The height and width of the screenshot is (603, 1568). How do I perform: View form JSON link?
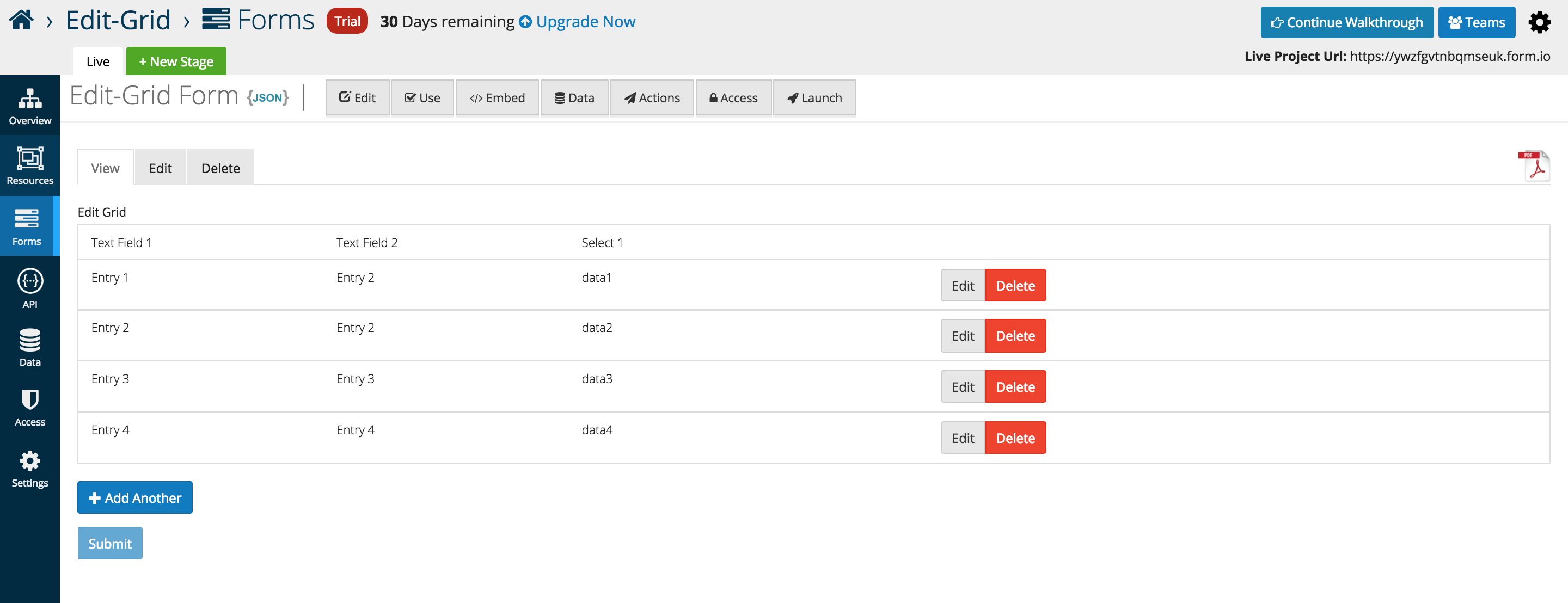[267, 97]
